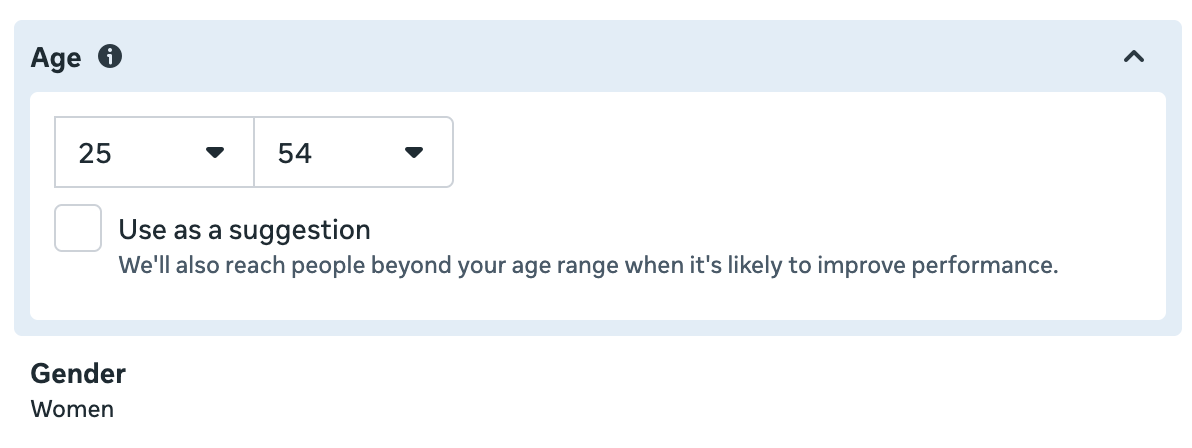Select the Age section heading
This screenshot has width=1192, height=448.
pos(55,57)
